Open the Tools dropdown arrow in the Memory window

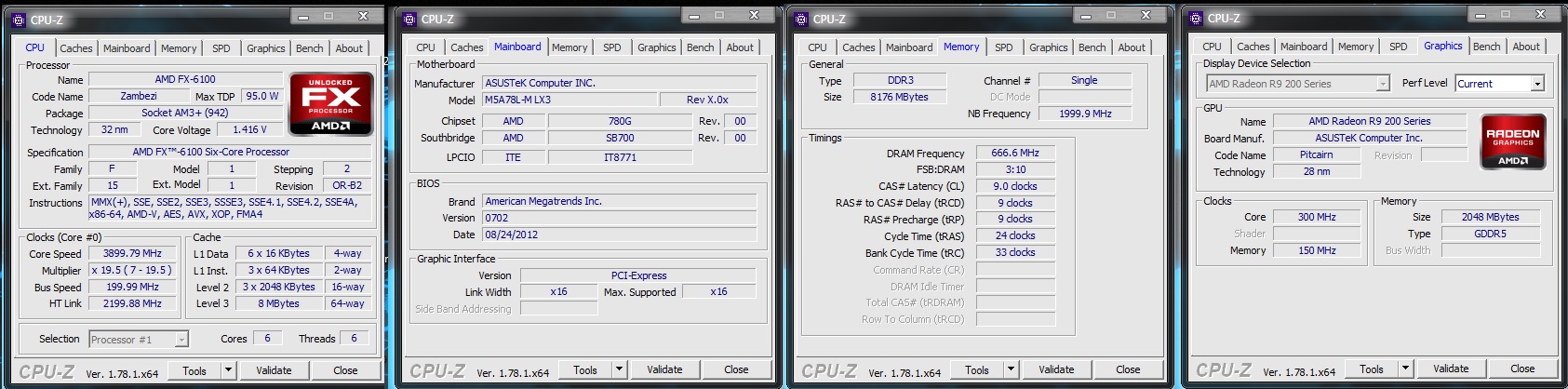1011,369
